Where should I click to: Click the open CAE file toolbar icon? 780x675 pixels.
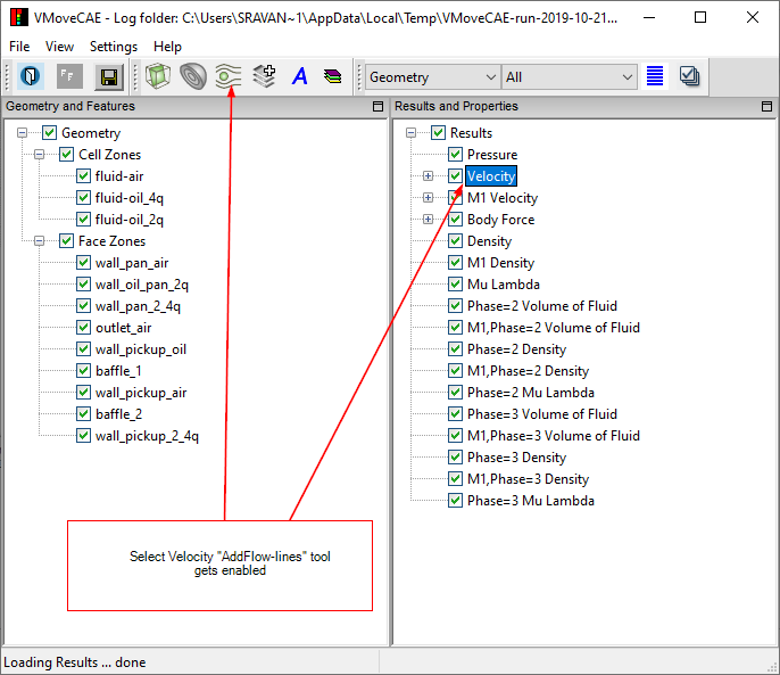30,77
